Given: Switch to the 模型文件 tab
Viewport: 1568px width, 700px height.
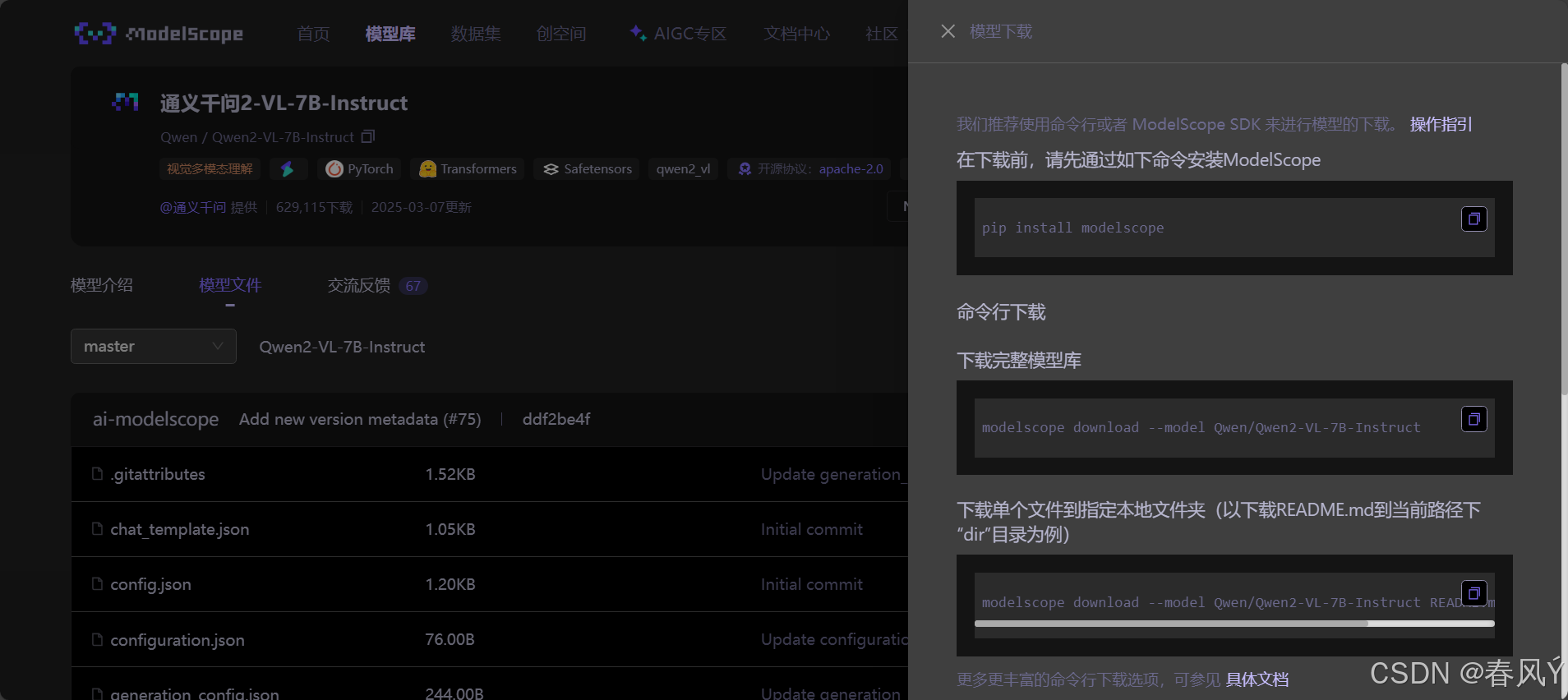Looking at the screenshot, I should 230,285.
